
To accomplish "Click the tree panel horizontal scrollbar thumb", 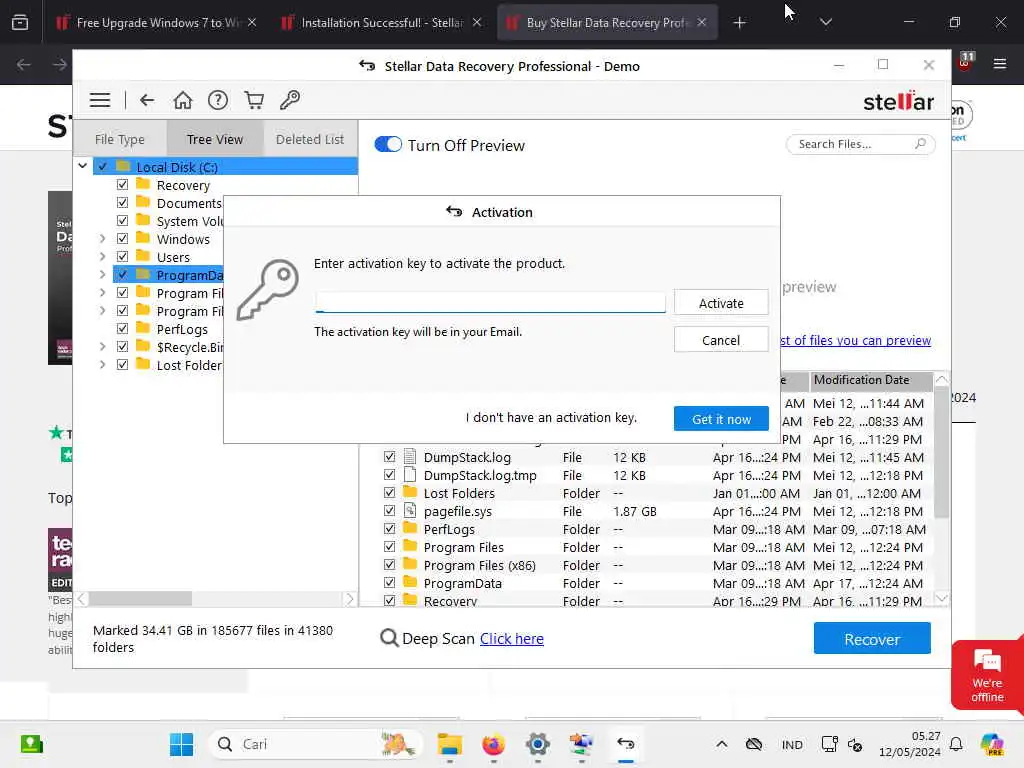I will point(140,598).
